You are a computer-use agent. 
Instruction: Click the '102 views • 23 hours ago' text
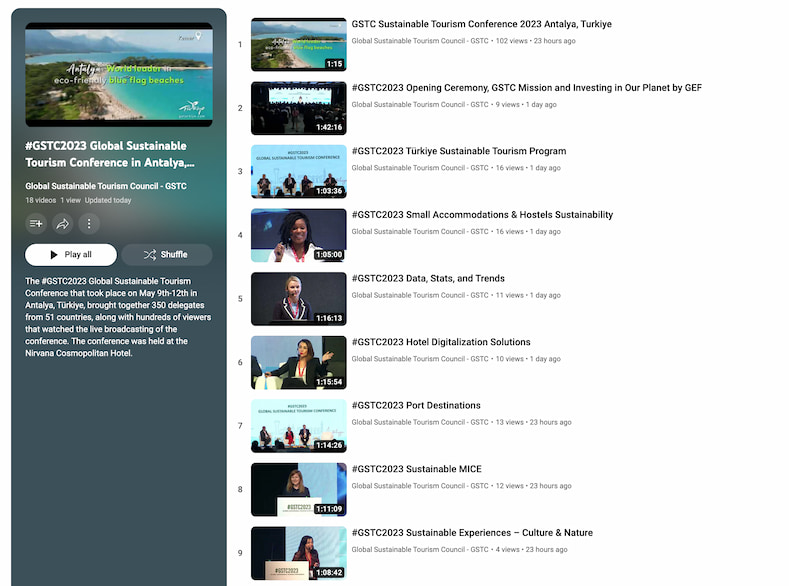pos(535,41)
